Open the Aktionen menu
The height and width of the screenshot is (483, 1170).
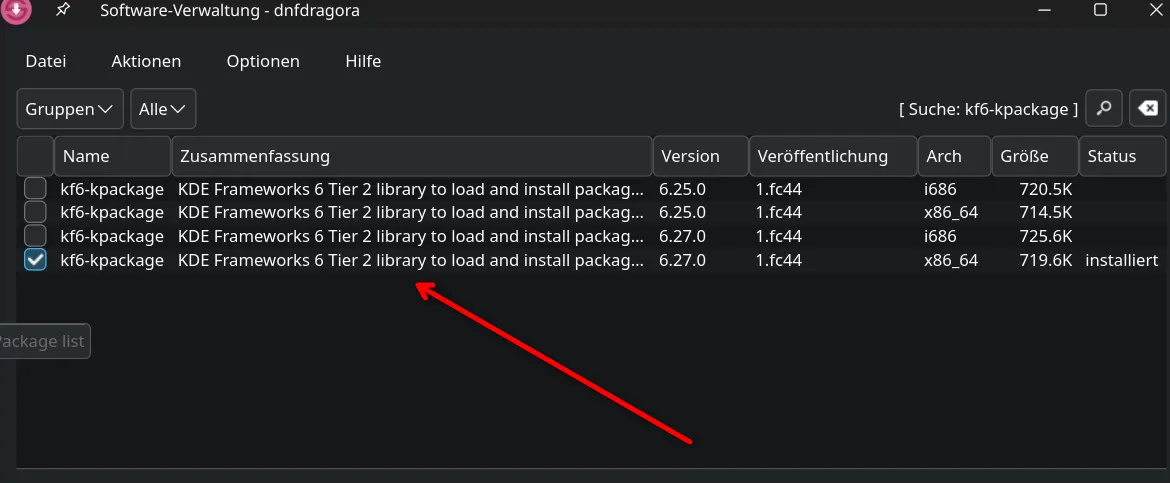point(146,61)
